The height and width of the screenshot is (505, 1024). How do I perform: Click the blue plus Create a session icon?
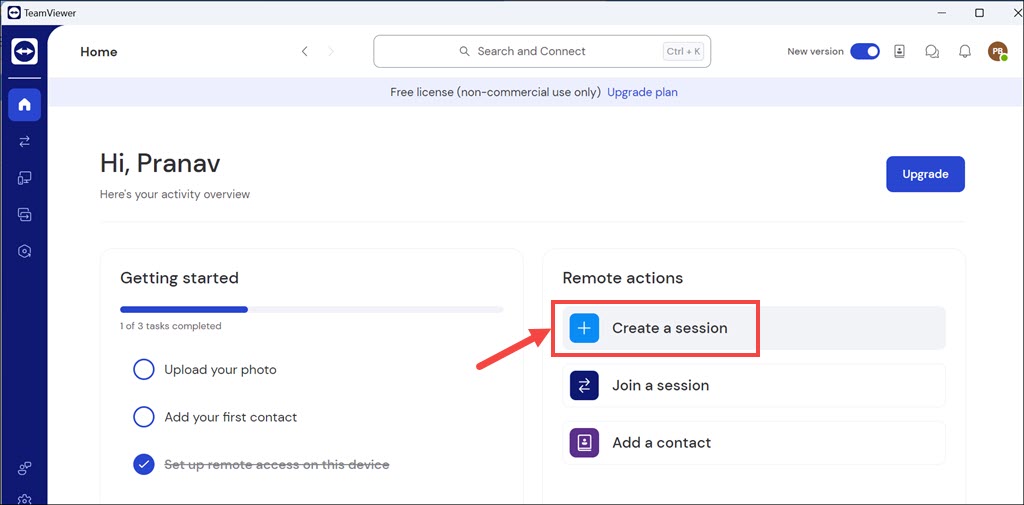[584, 328]
